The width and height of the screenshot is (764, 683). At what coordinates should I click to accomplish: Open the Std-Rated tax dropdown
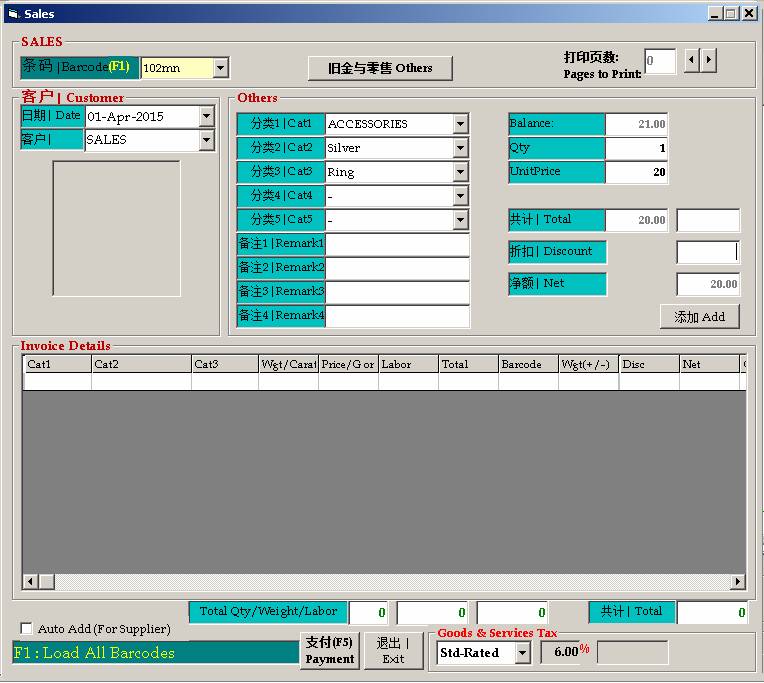pos(522,653)
